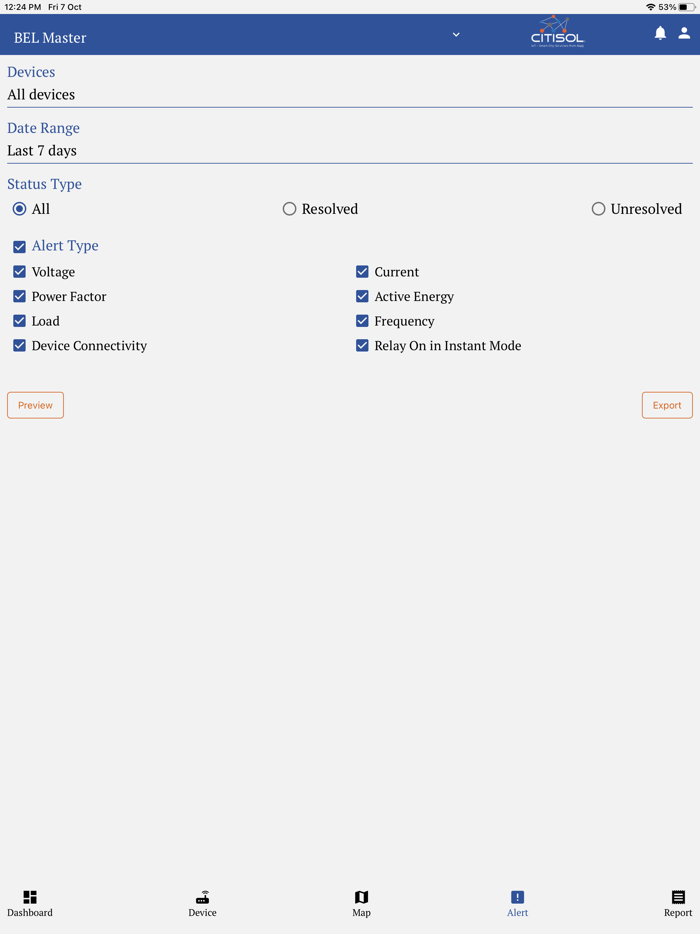The height and width of the screenshot is (934, 700).
Task: Open the Last 7 days date range
Action: pos(349,151)
